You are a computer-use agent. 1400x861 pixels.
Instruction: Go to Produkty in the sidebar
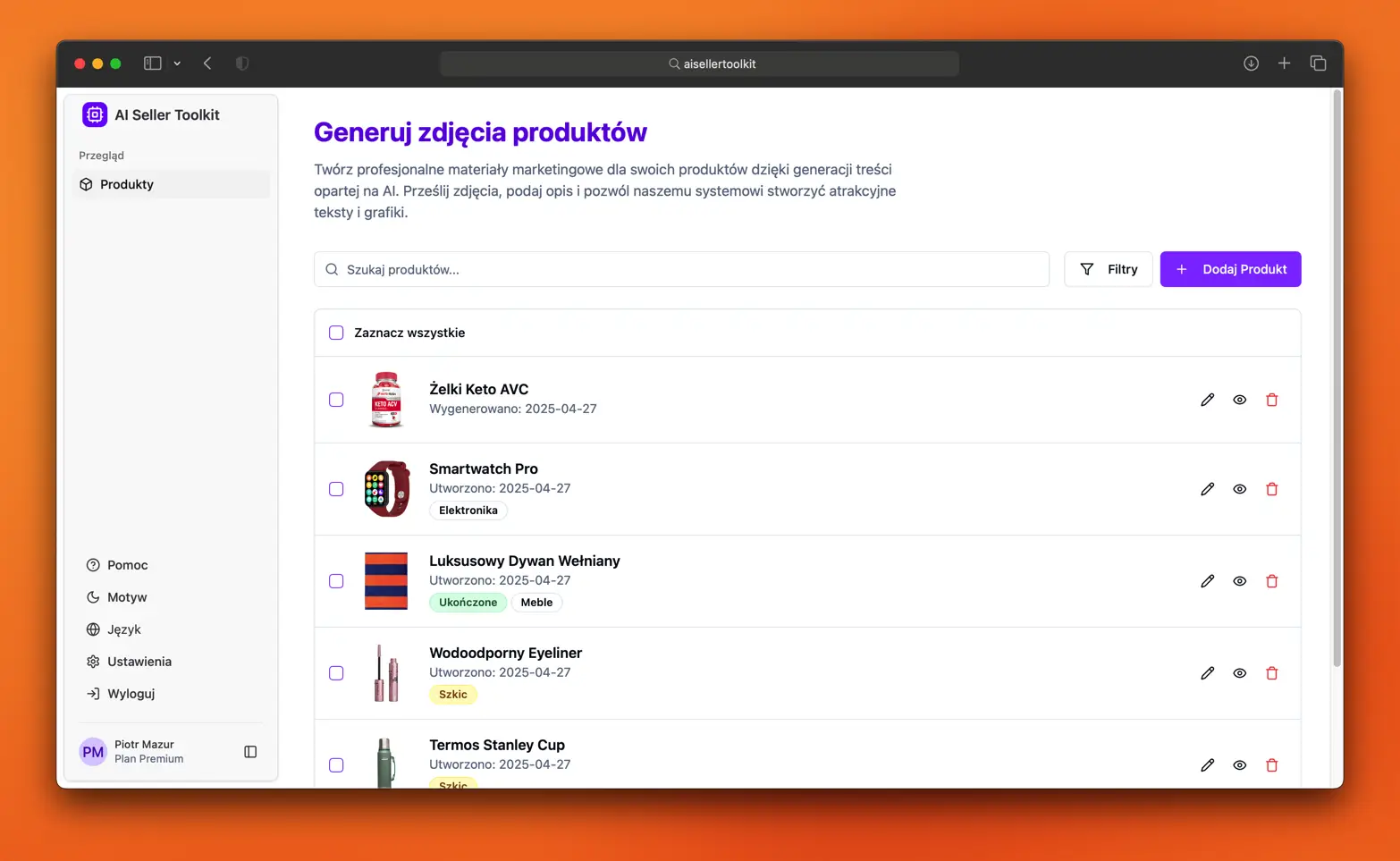click(127, 184)
